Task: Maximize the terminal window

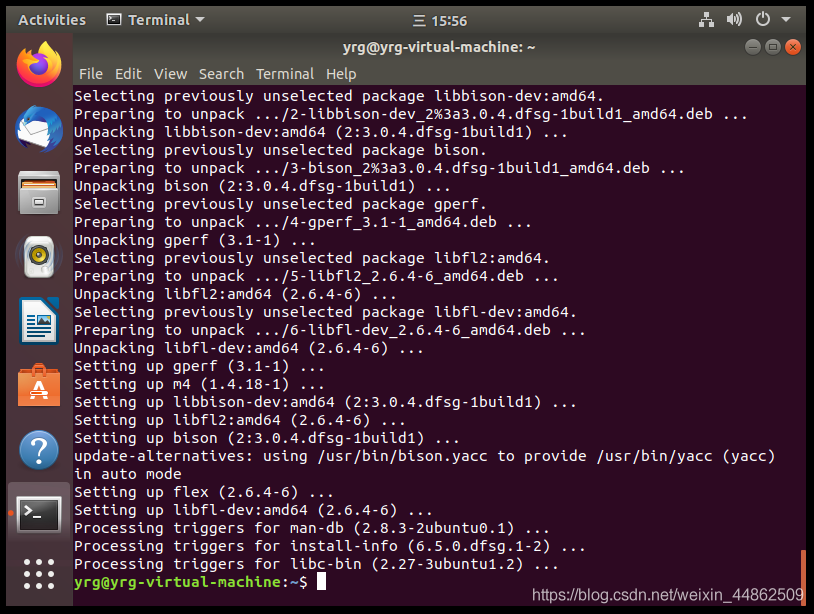Action: (x=772, y=47)
